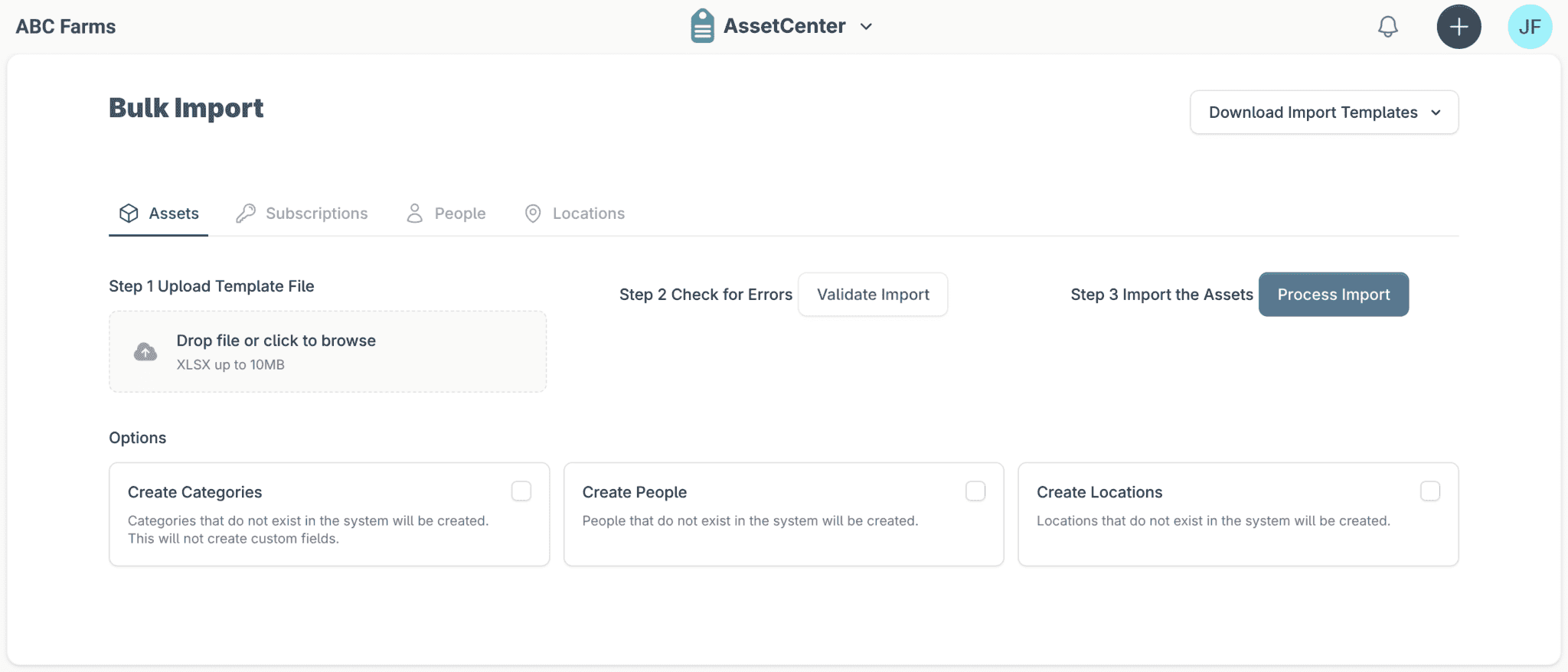This screenshot has width=1568, height=672.
Task: Expand the Download Import Templates dropdown
Action: coord(1324,113)
